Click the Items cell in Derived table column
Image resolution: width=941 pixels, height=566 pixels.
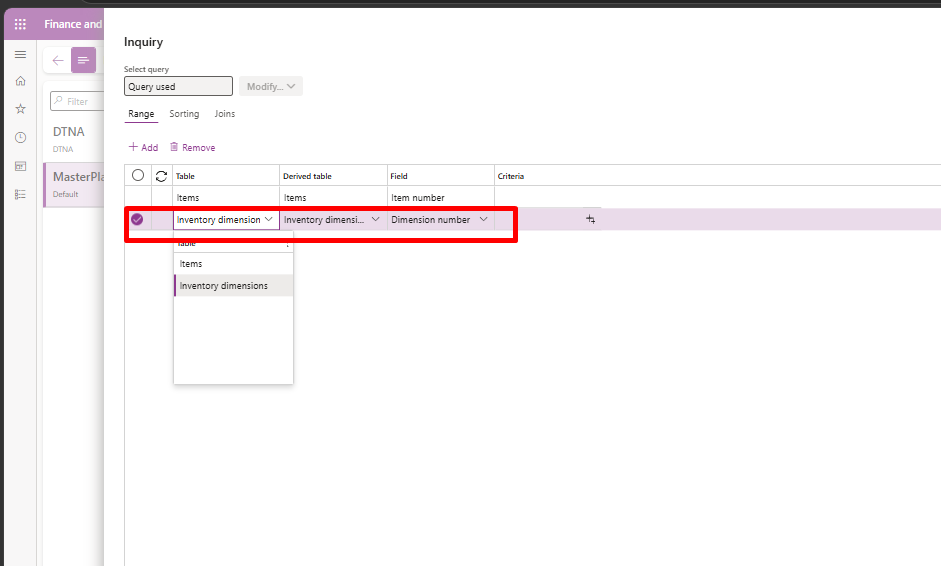coord(333,197)
